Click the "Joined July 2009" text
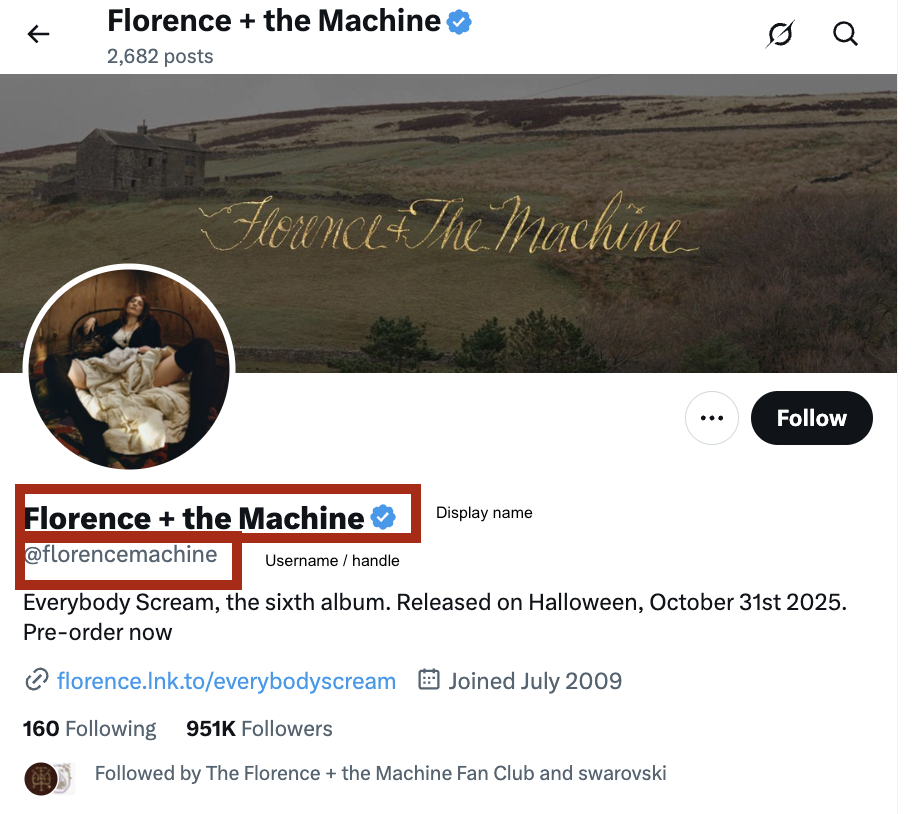The height and width of the screenshot is (814, 922). tap(535, 681)
